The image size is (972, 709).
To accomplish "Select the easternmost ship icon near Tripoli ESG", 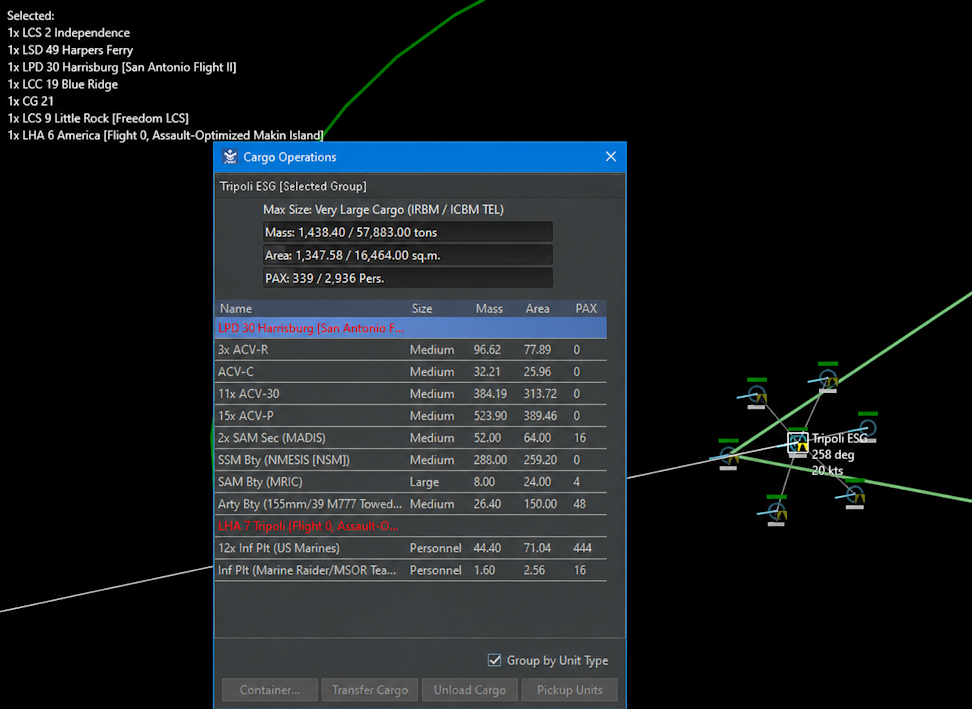I will click(x=868, y=428).
